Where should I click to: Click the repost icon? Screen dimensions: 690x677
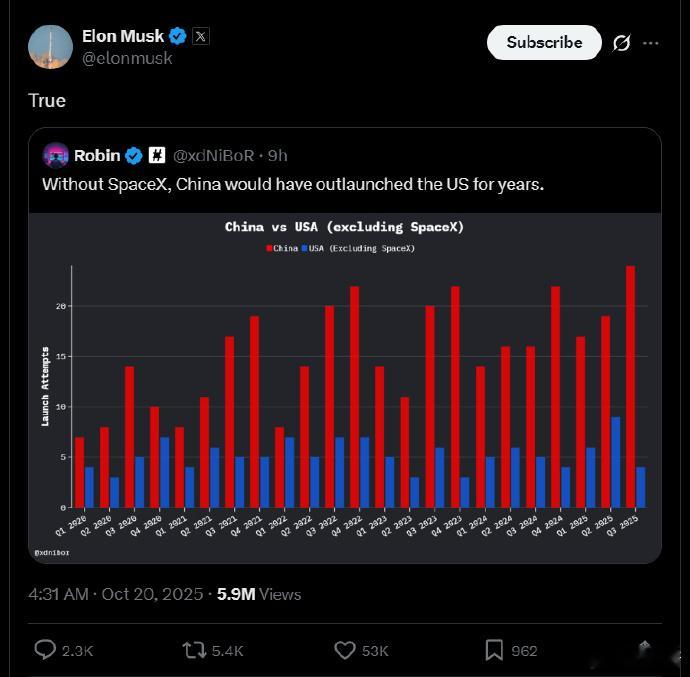click(194, 650)
